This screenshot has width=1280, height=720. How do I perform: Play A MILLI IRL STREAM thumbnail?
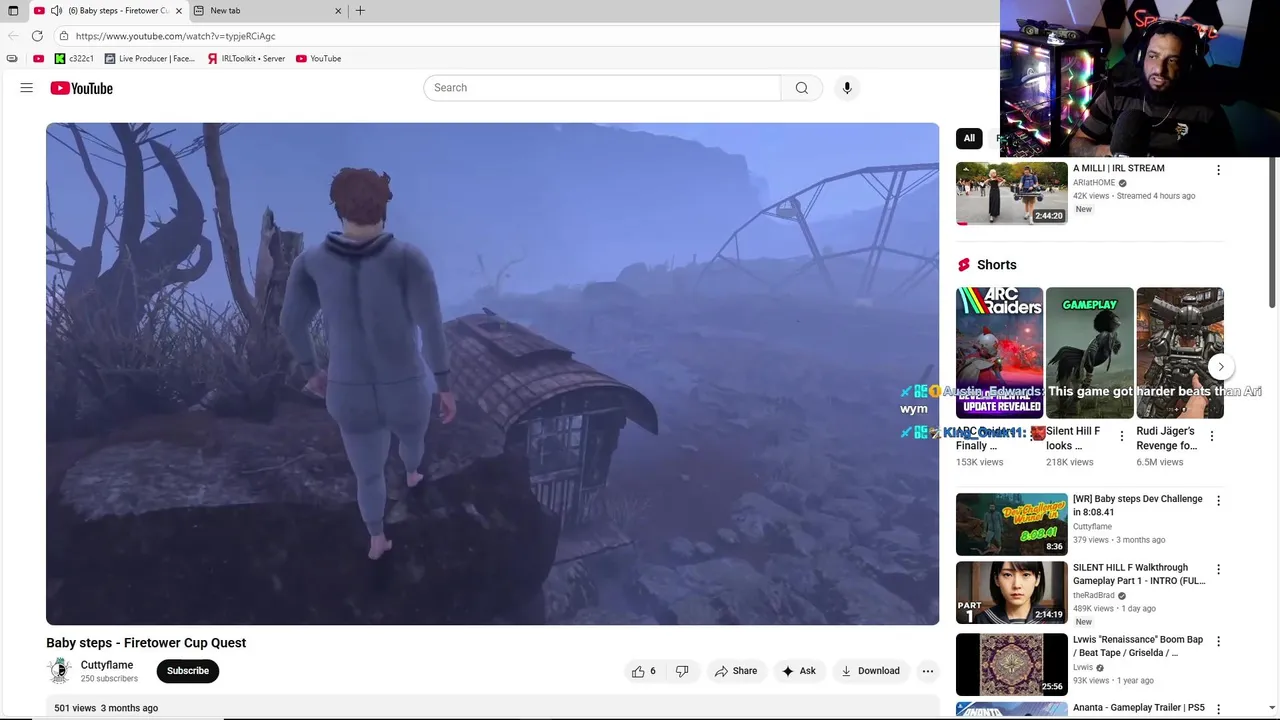(1012, 193)
